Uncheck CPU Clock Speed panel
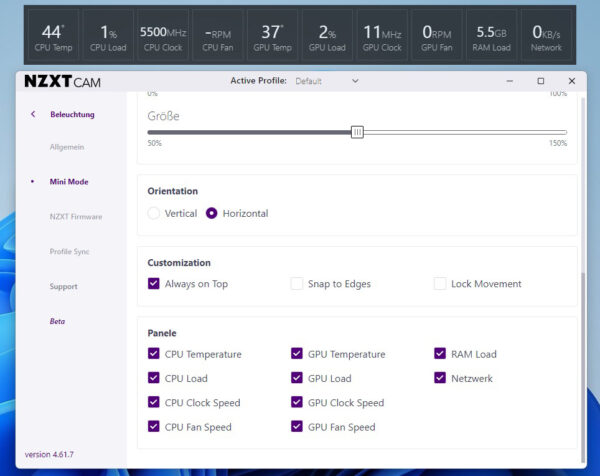600x476 pixels. (153, 402)
